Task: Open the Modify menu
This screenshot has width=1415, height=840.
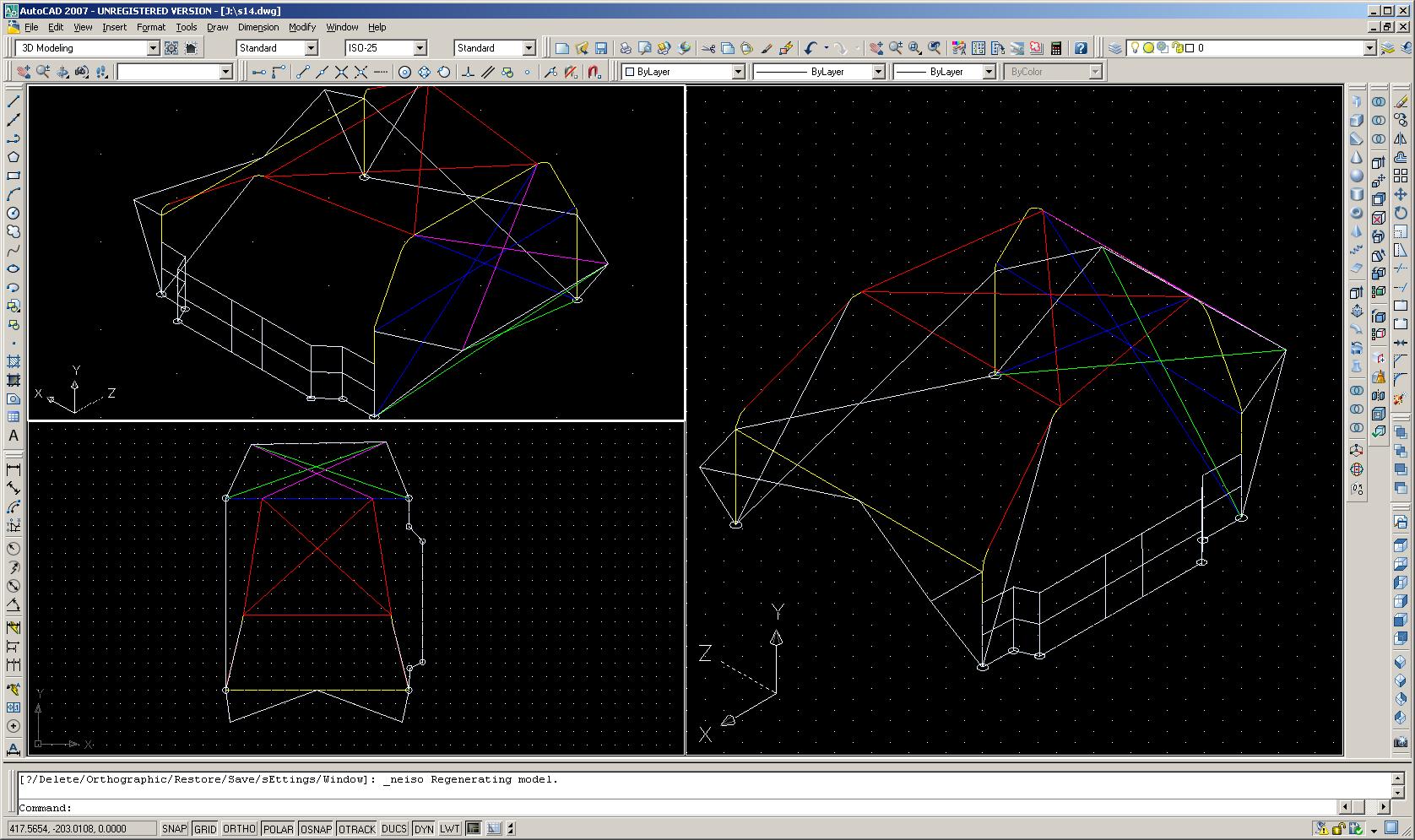Action: tap(302, 27)
